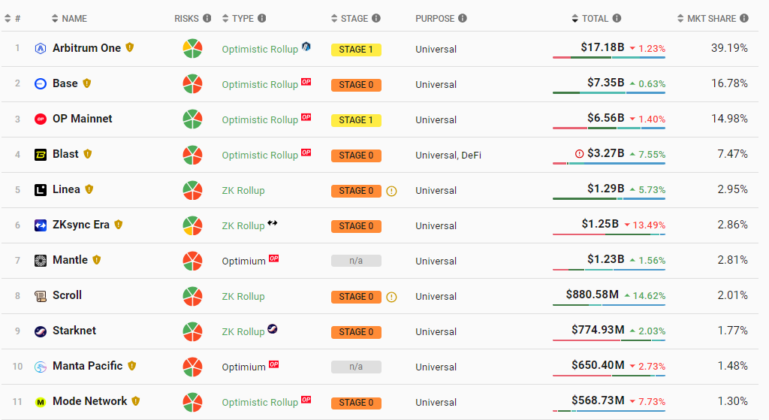This screenshot has width=769, height=420.
Task: Click the risk pie chart for Mantle
Action: pos(193,261)
